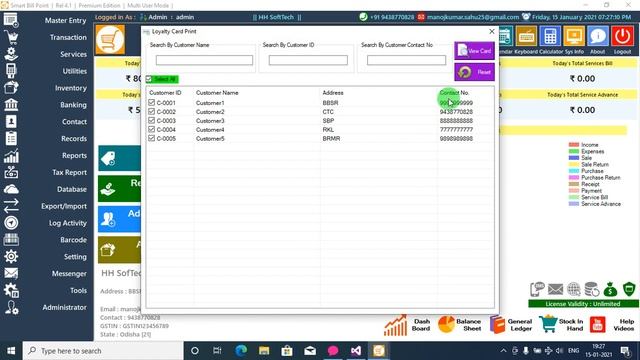Image resolution: width=640 pixels, height=360 pixels.
Task: Select contact number 7777777777
Action: 456,130
